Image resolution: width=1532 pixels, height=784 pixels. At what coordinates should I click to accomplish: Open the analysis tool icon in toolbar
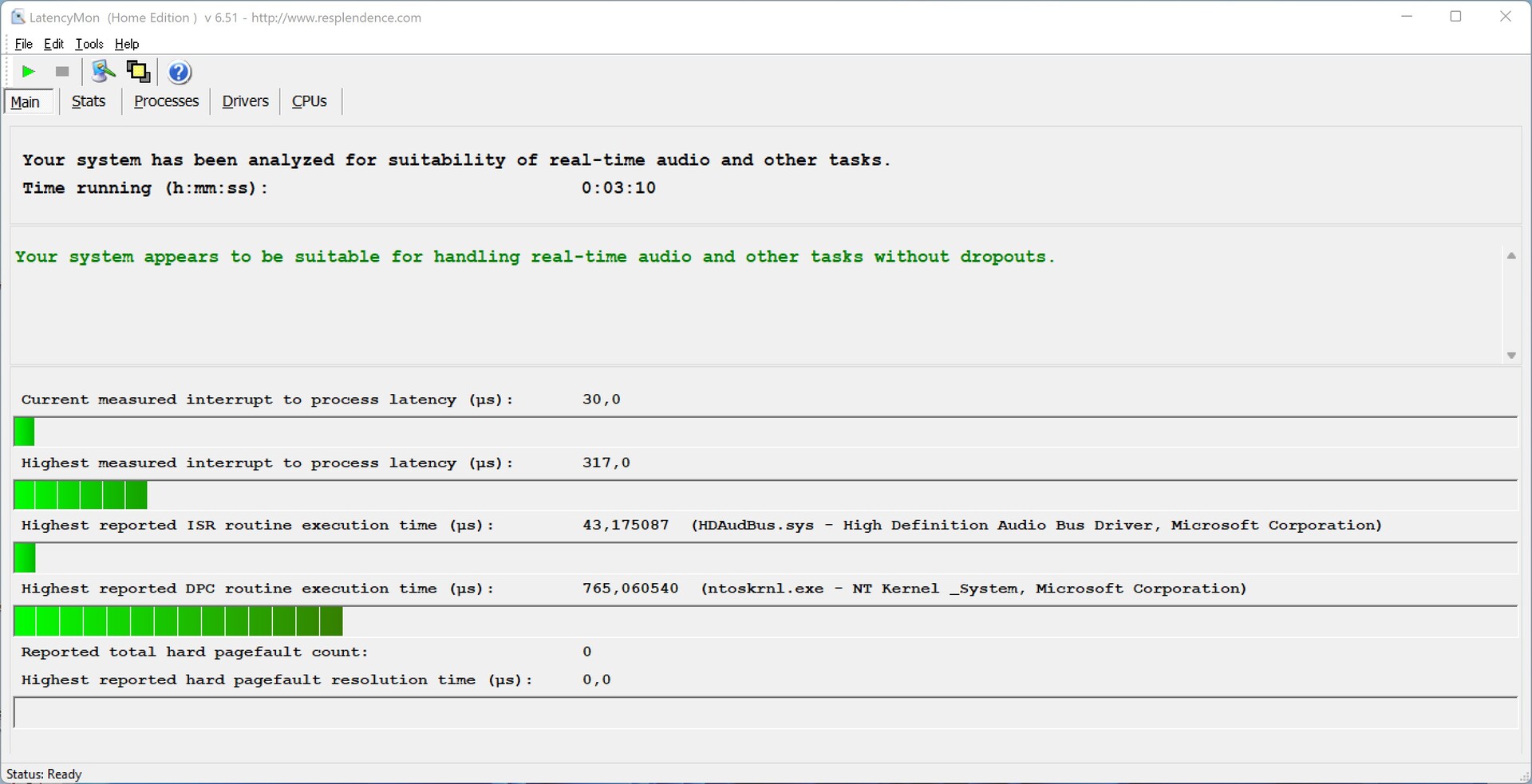tap(103, 72)
